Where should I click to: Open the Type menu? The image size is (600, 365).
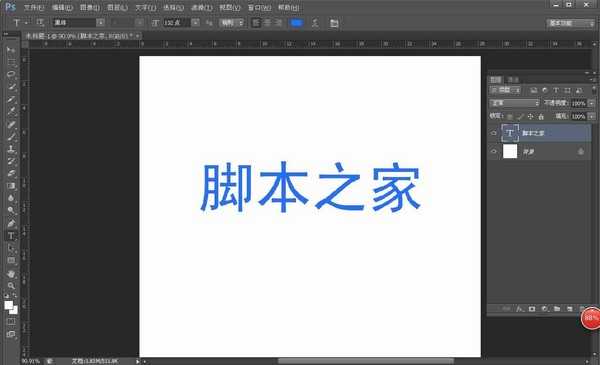coord(145,7)
